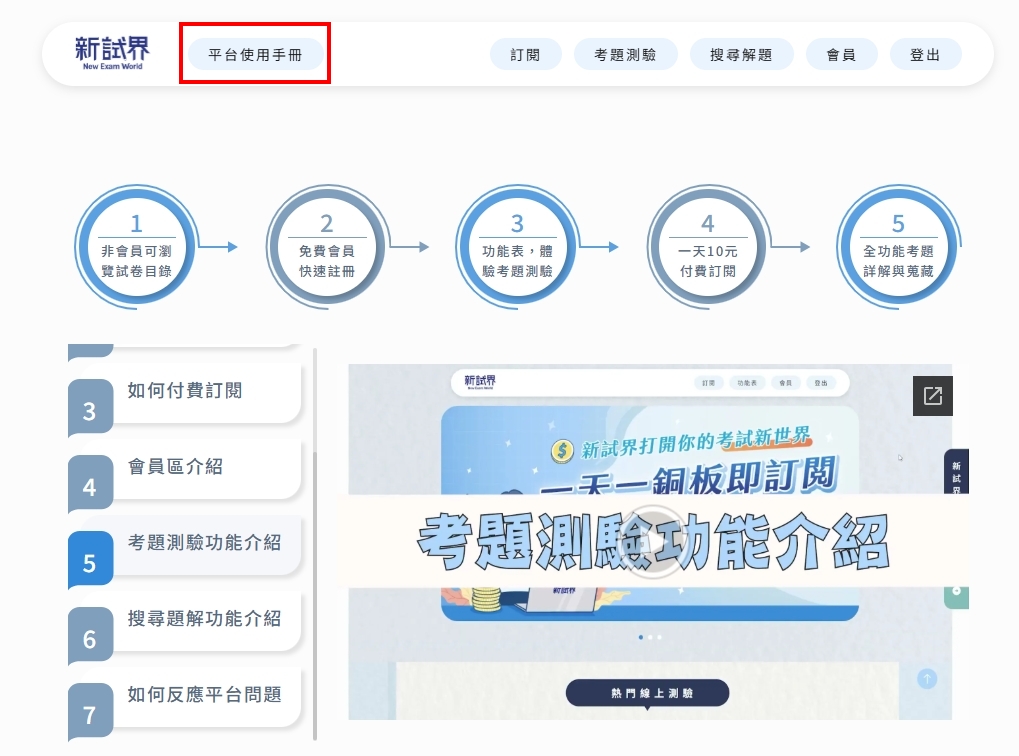
Task: Select step circle 3 功能表，體驗考題測驗
Action: click(x=516, y=247)
